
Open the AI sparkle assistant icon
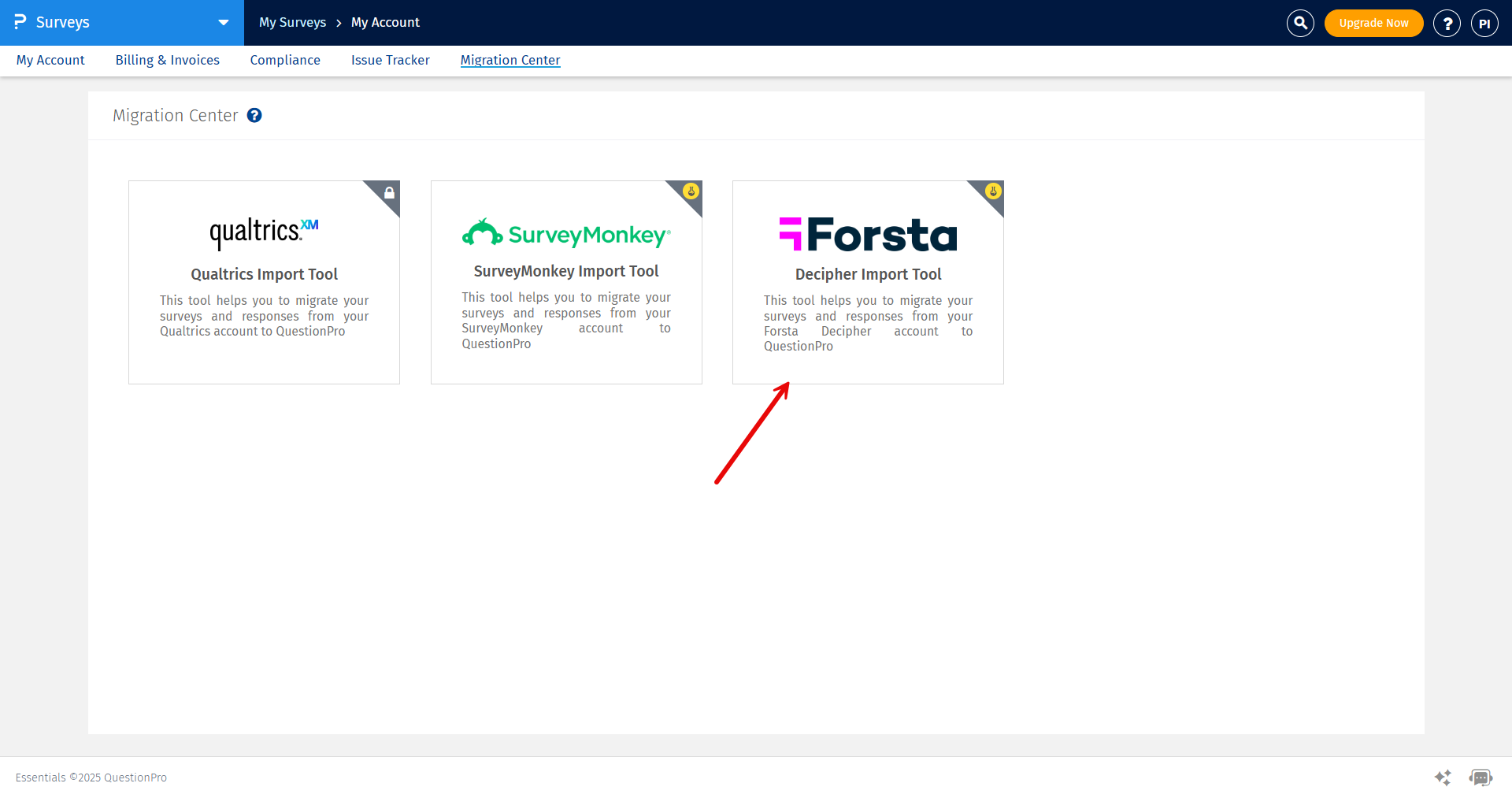tap(1443, 778)
